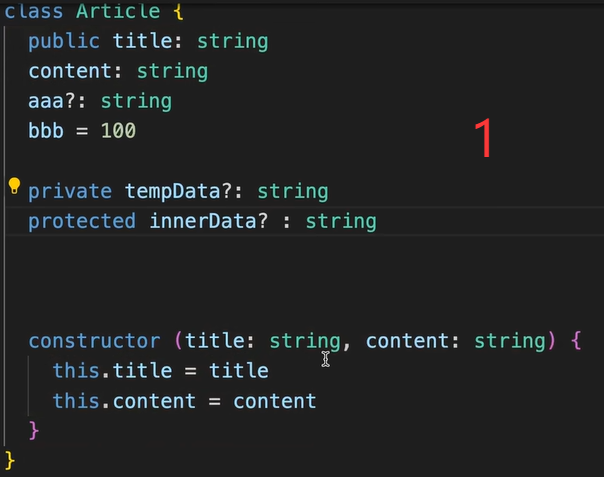Click the yellow lightbulb quick-fix icon
The height and width of the screenshot is (477, 604).
(14, 185)
